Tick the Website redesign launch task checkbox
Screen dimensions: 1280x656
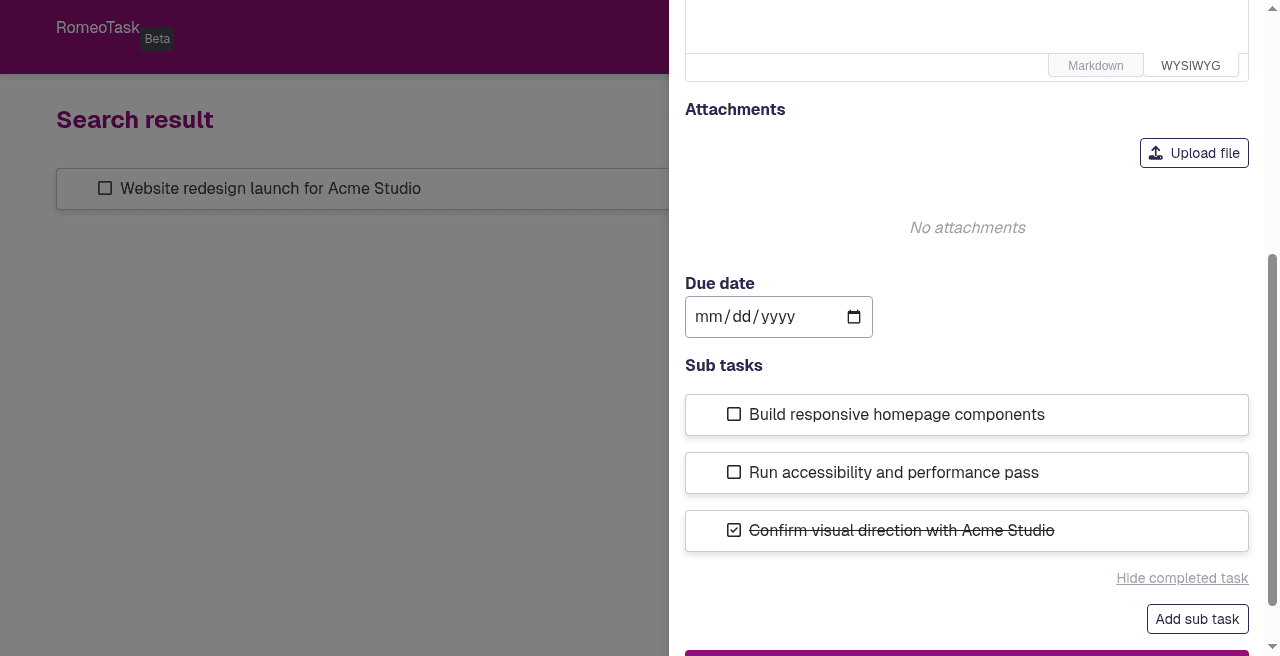click(x=105, y=188)
